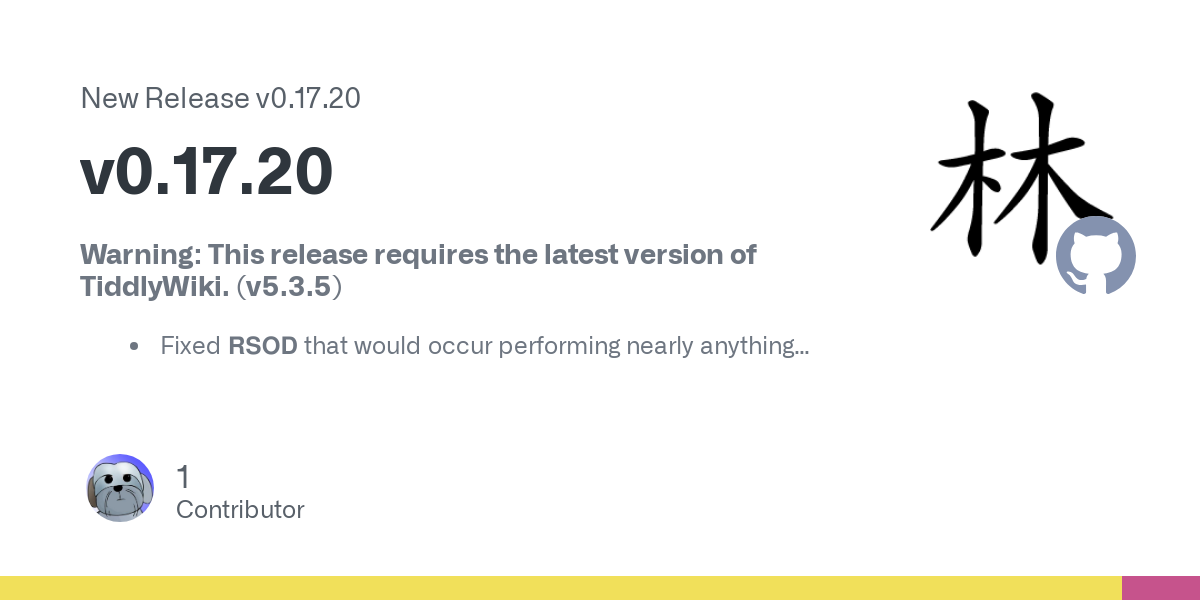The height and width of the screenshot is (600, 1200).
Task: Click the contributor count number 1
Action: (182, 477)
